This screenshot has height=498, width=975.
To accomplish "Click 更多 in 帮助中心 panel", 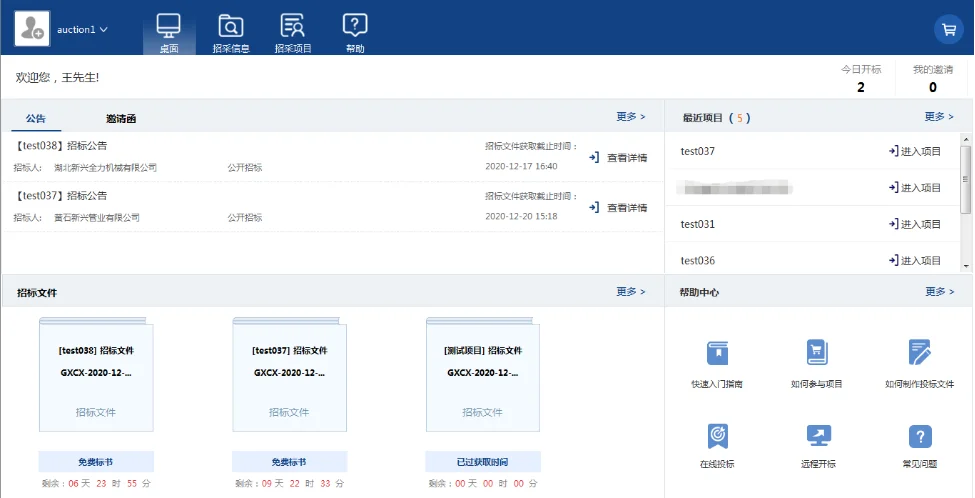I will coord(939,292).
